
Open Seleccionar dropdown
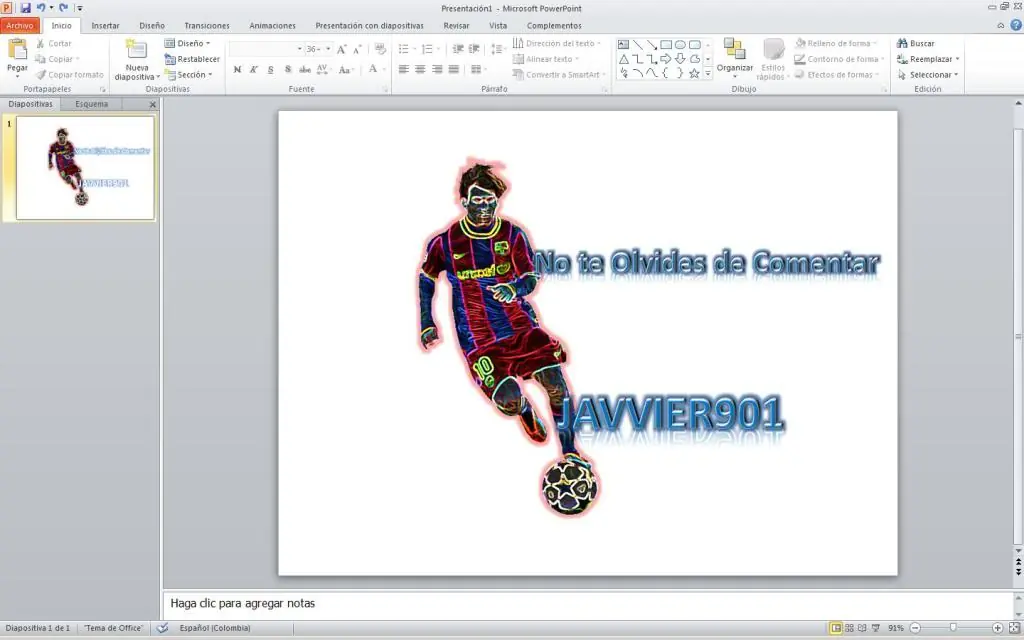pos(927,74)
